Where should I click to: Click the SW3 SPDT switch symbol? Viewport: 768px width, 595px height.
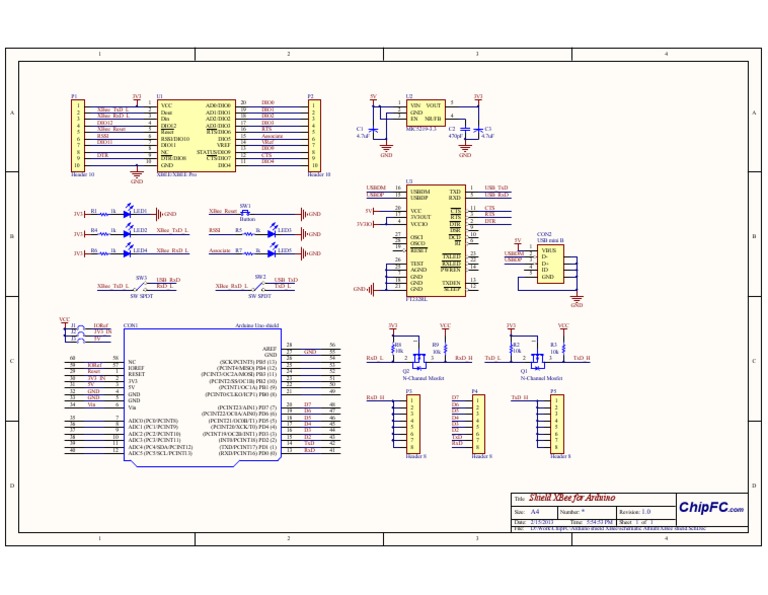click(142, 286)
